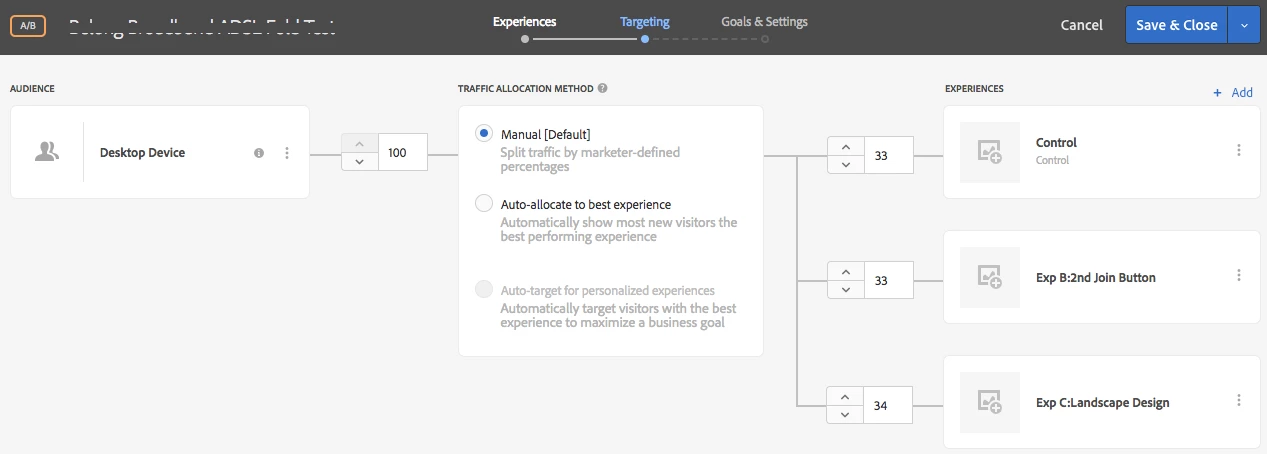This screenshot has width=1267, height=454.
Task: Click the Control experience image placeholder
Action: [989, 151]
